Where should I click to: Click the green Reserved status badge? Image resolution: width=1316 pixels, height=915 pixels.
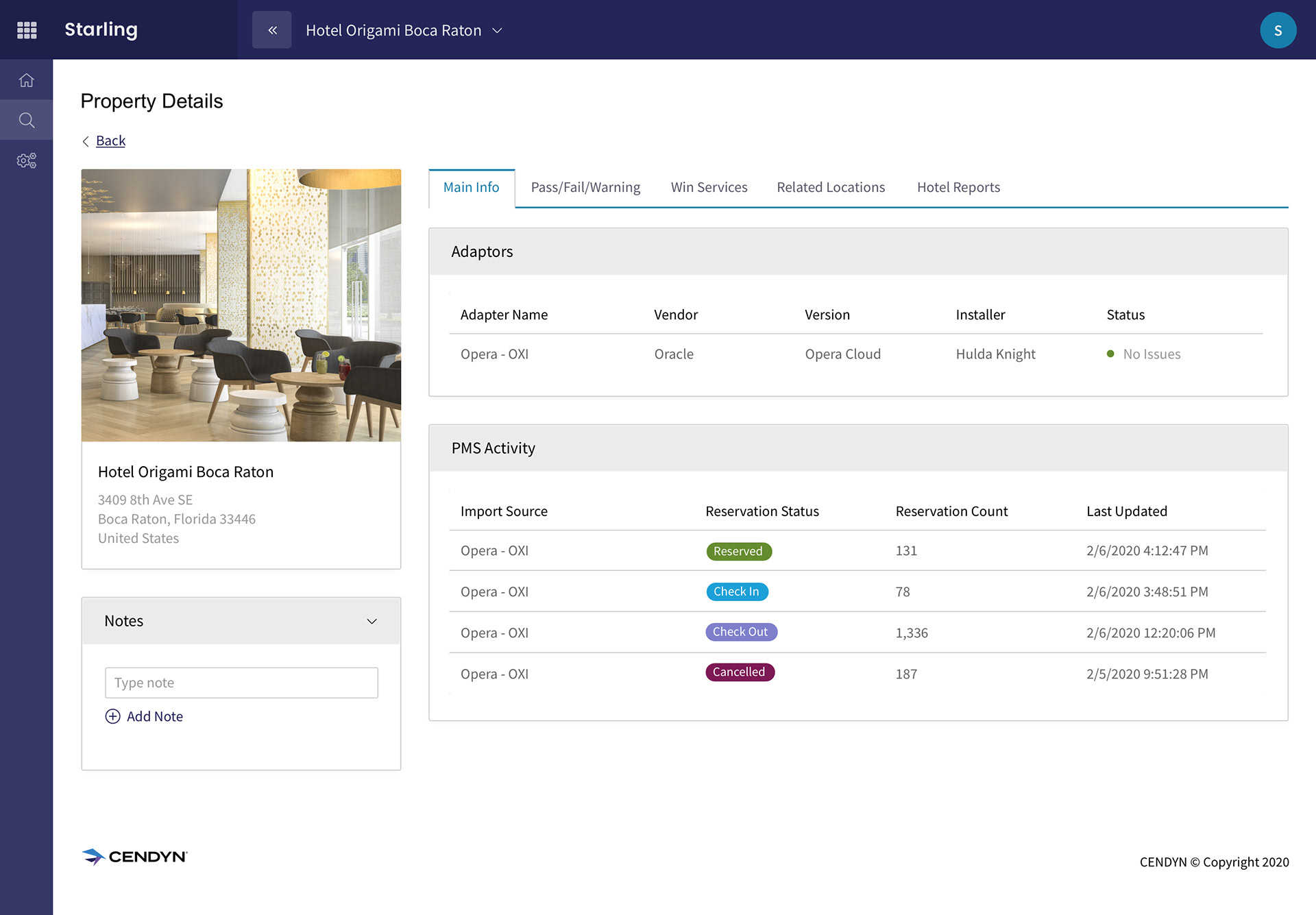pyautogui.click(x=738, y=551)
